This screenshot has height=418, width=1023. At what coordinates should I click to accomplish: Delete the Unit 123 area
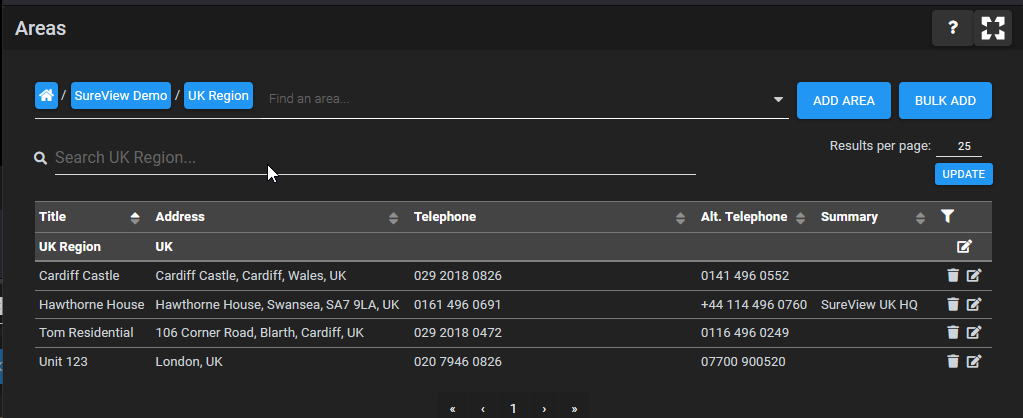(x=953, y=361)
